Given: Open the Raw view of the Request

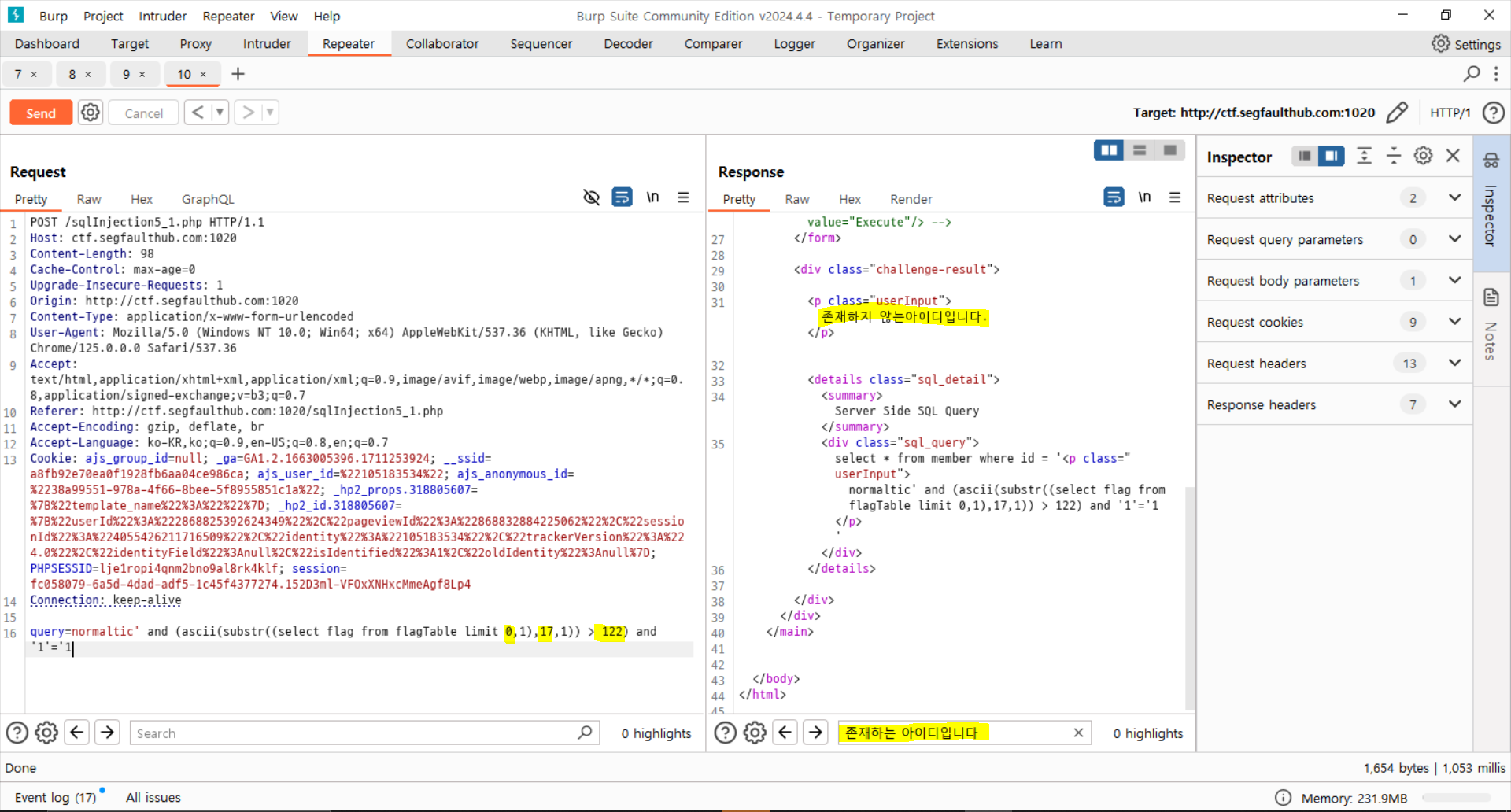Looking at the screenshot, I should [x=89, y=199].
